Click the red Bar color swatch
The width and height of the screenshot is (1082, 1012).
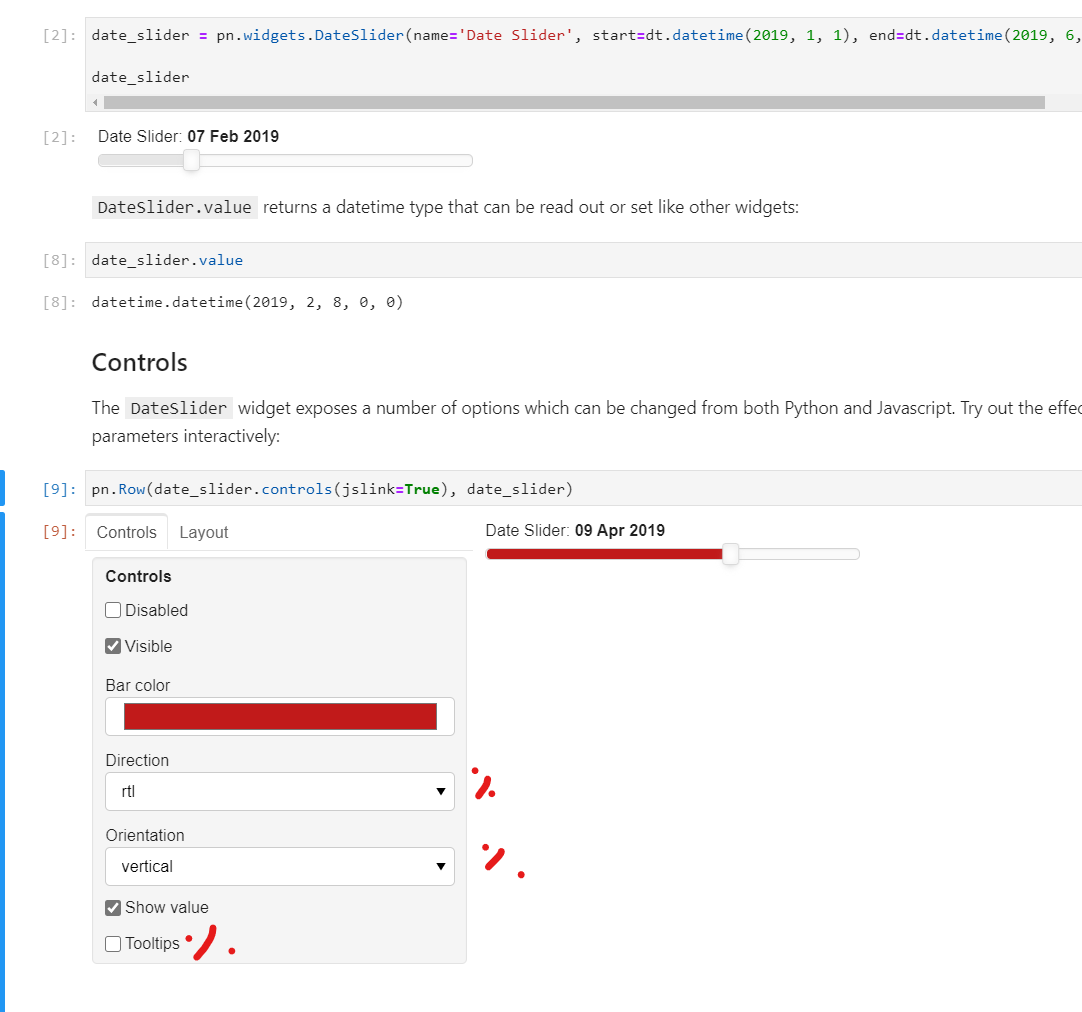[x=279, y=716]
